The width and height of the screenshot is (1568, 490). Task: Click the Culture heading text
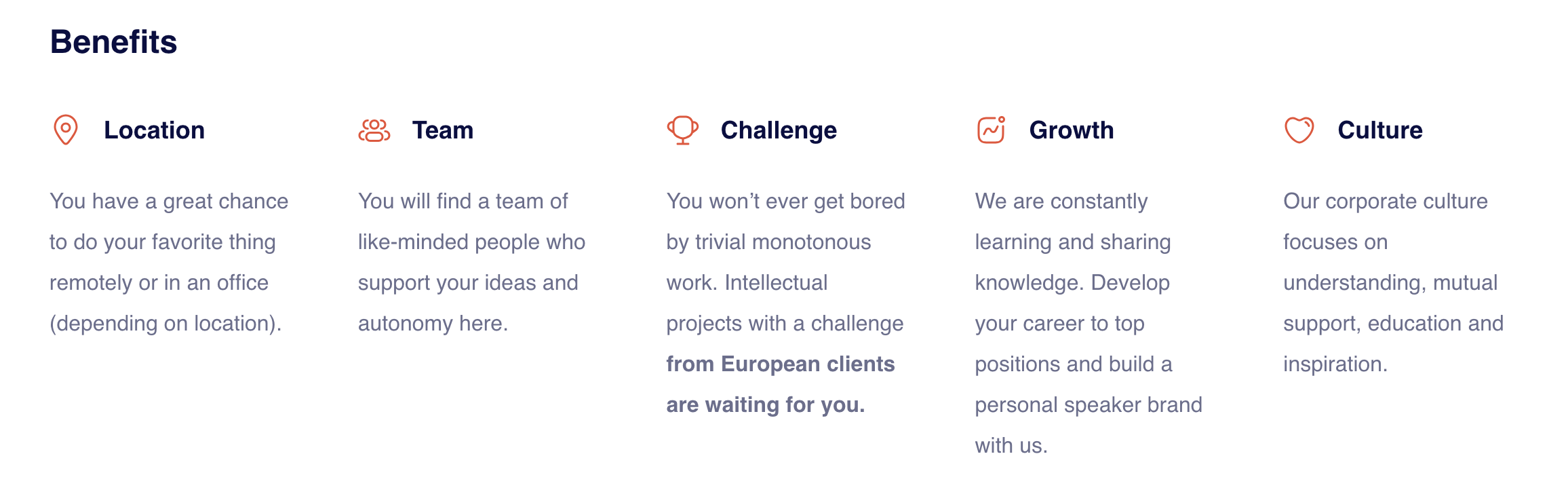1380,130
